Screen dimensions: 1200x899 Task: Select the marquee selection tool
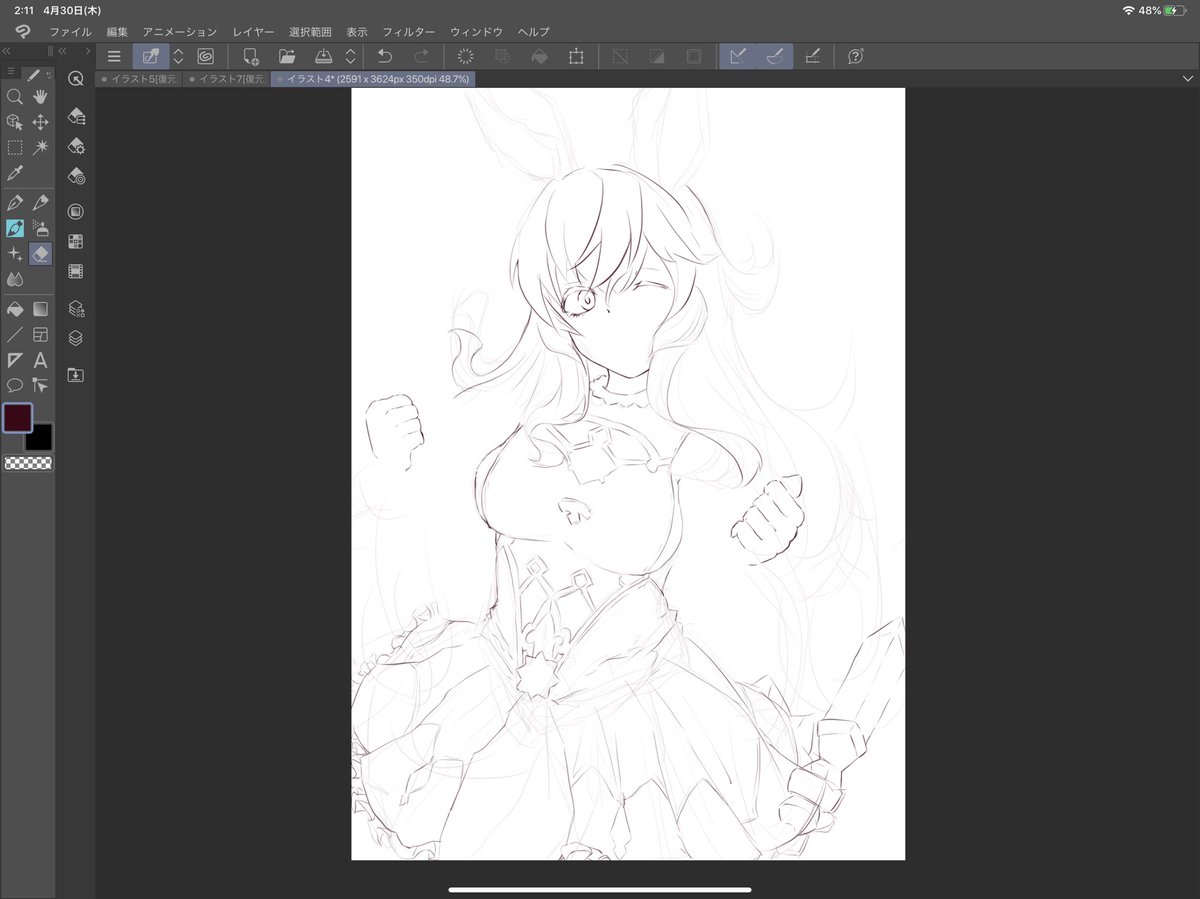pyautogui.click(x=14, y=147)
